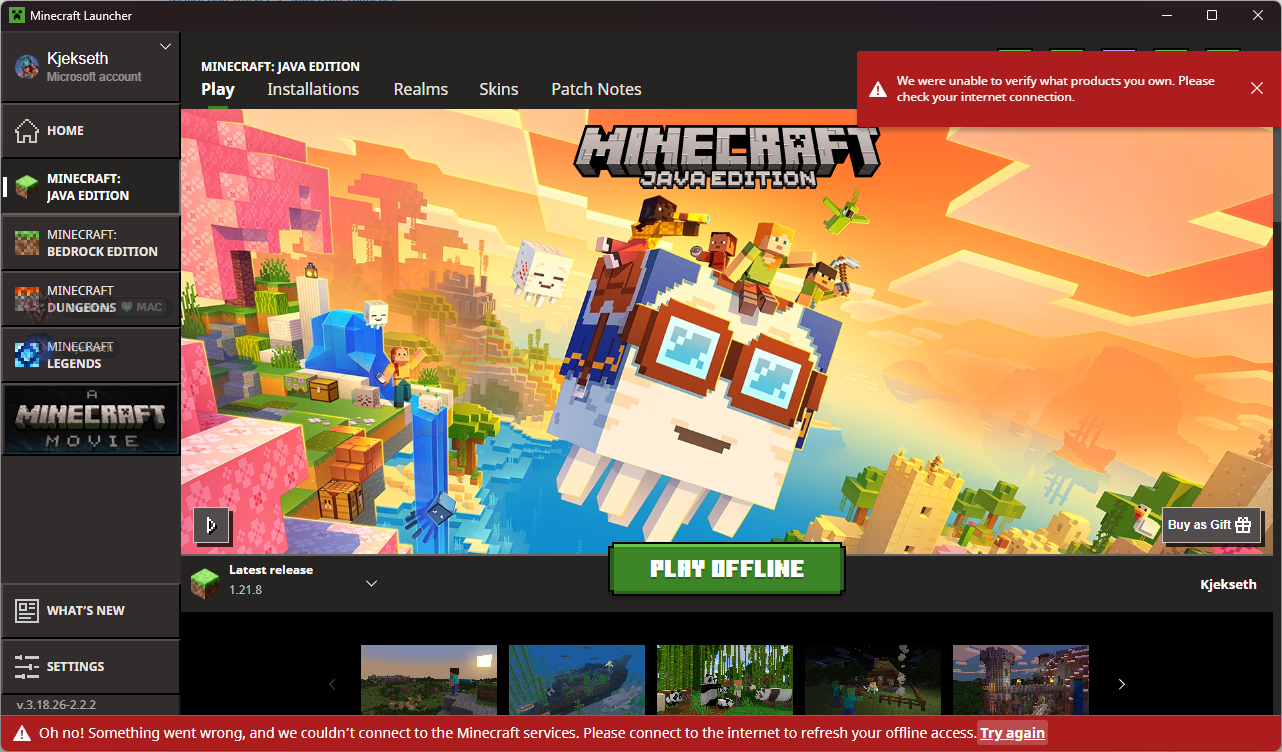Viewport: 1282px width, 752px height.
Task: Click the Try again link
Action: [1012, 733]
